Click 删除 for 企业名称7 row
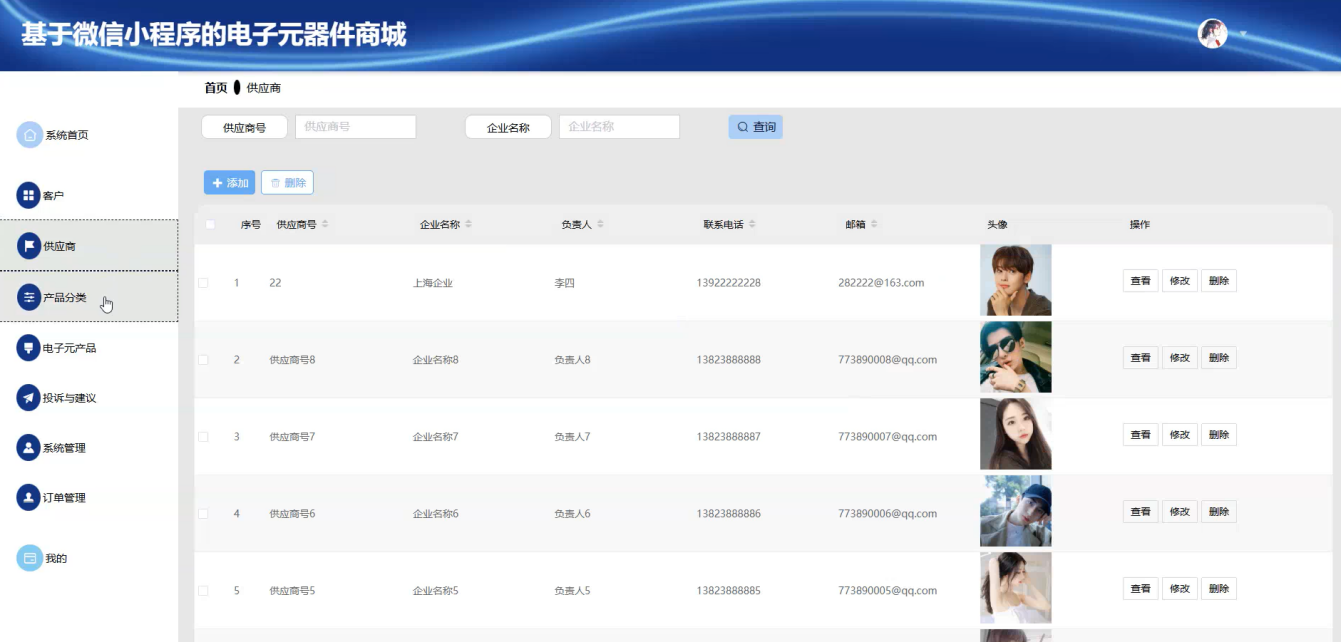Screen dimensions: 1341x642 (1218, 435)
